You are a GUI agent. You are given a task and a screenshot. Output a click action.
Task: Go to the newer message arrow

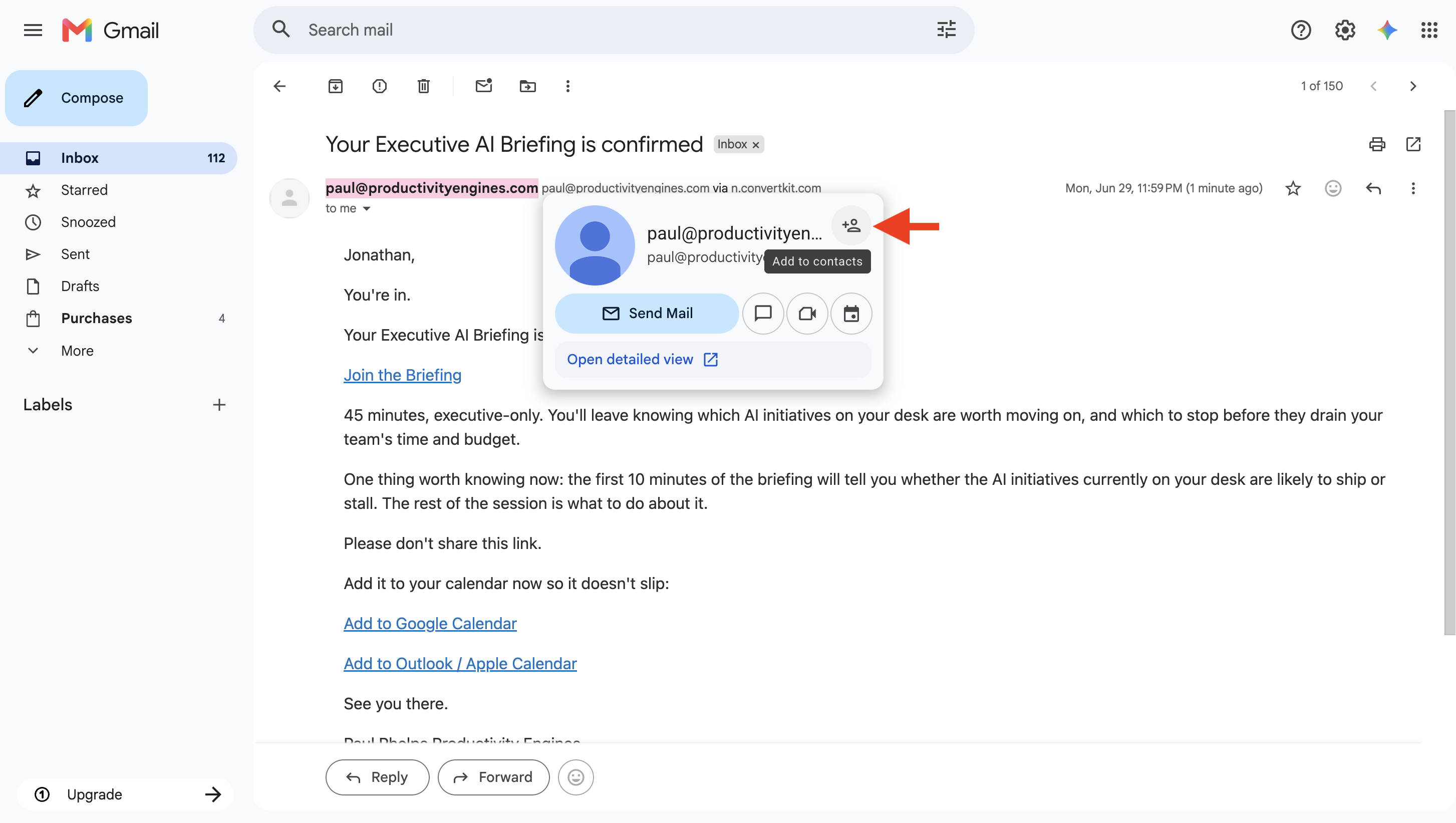(x=1373, y=86)
